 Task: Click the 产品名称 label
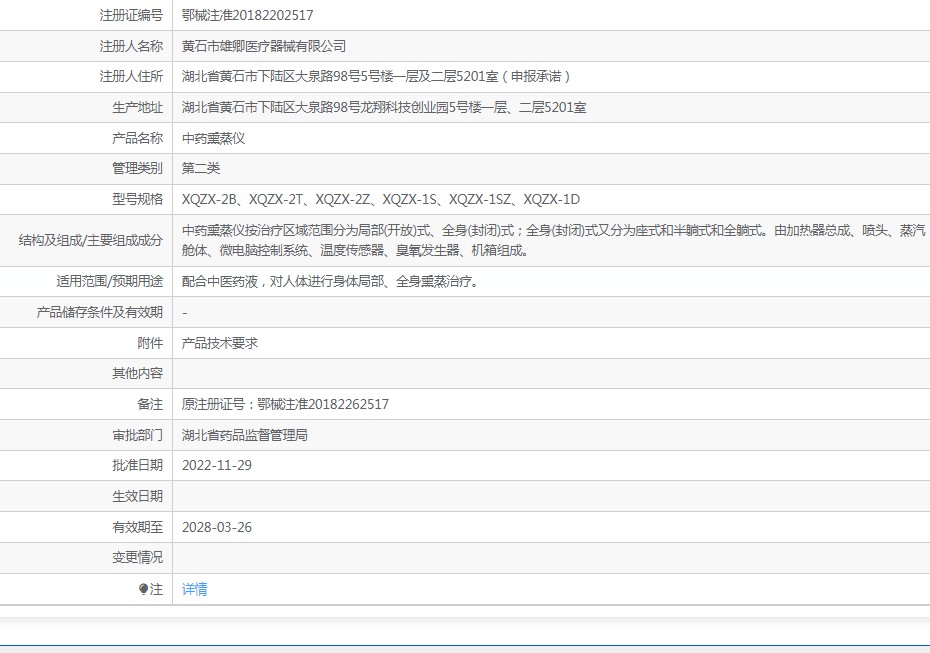coord(138,138)
